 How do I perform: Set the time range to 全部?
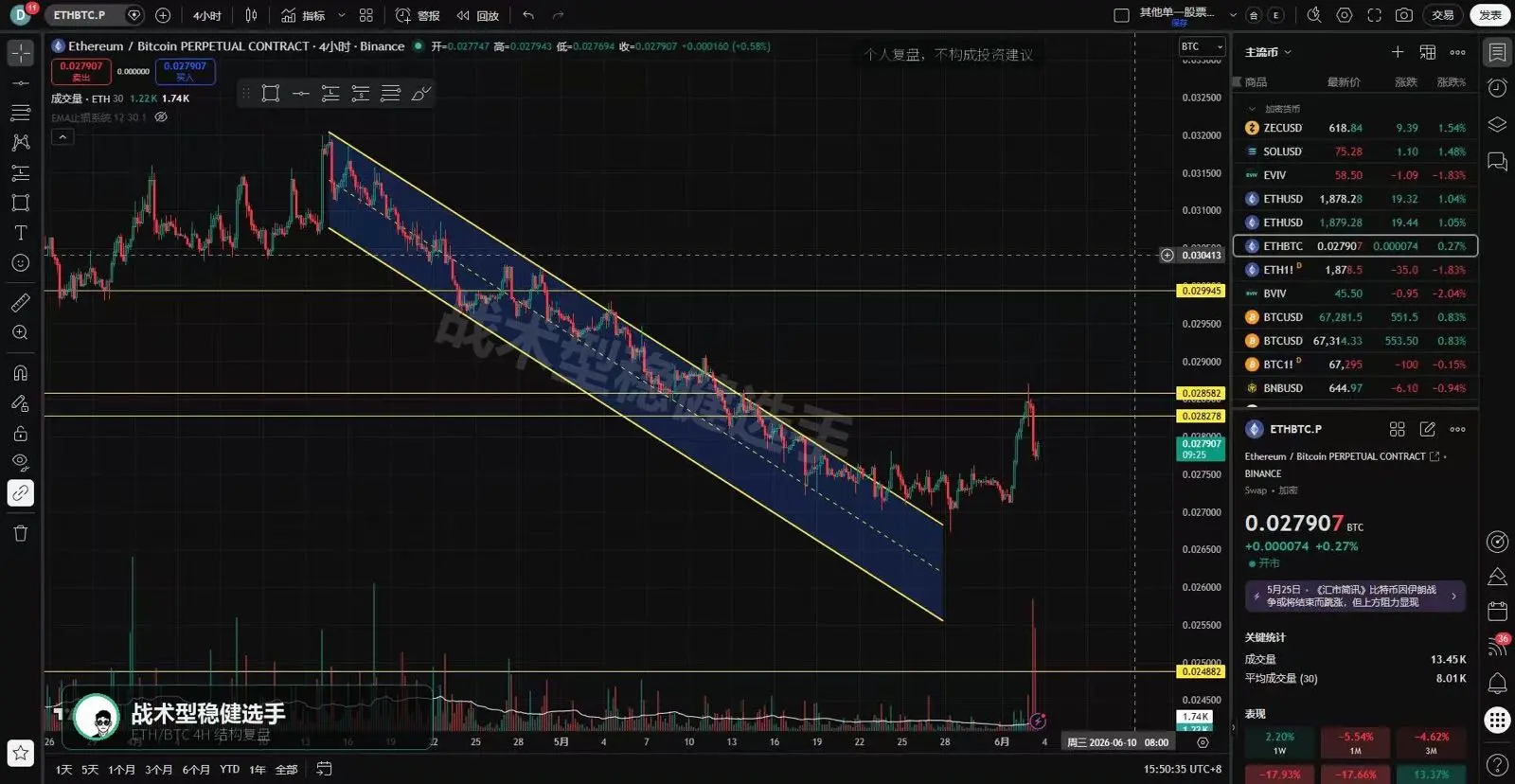tap(287, 770)
